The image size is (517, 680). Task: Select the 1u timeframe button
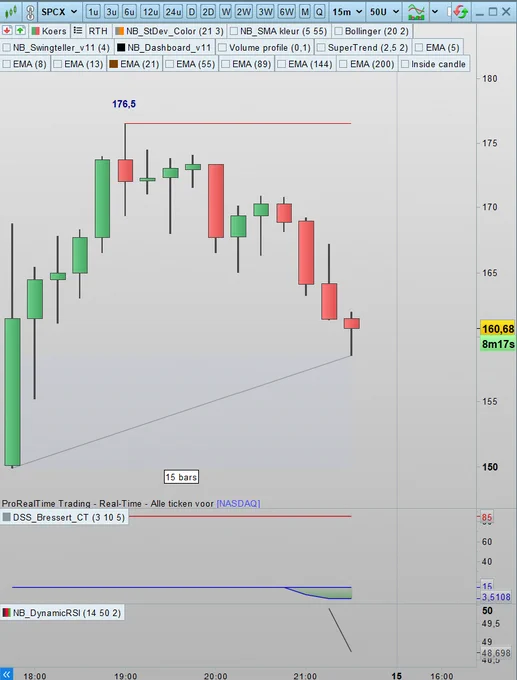(x=93, y=12)
